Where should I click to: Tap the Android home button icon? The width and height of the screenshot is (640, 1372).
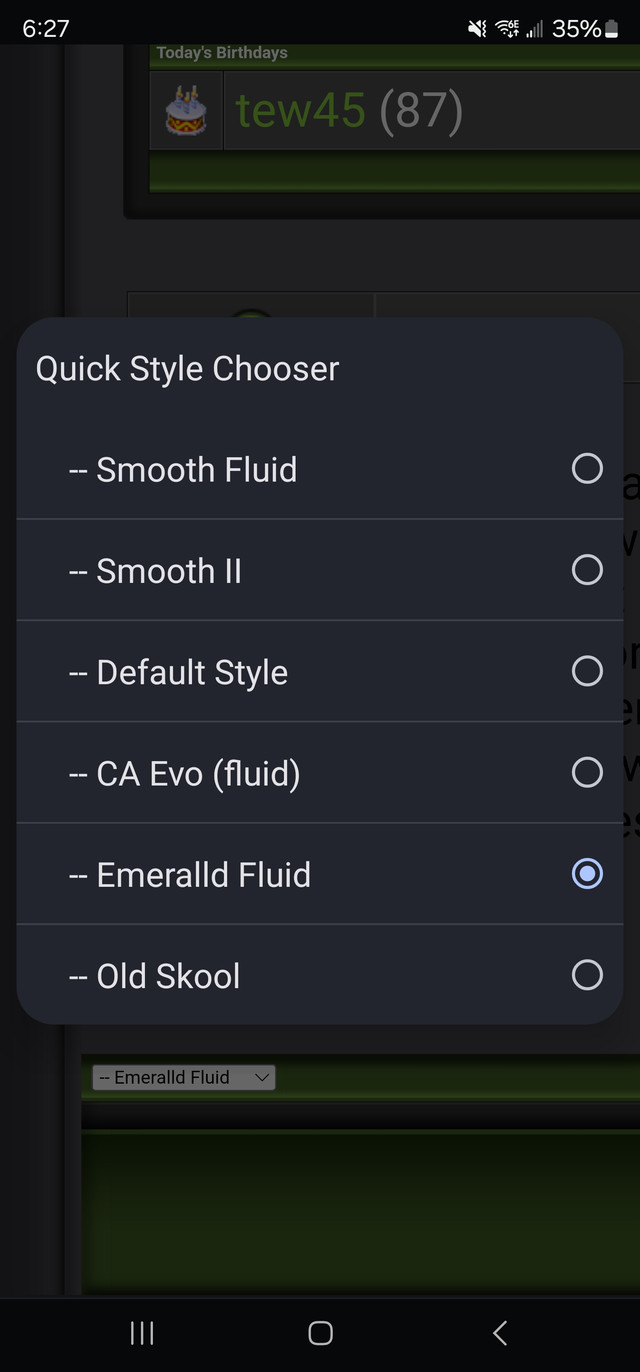(320, 1332)
